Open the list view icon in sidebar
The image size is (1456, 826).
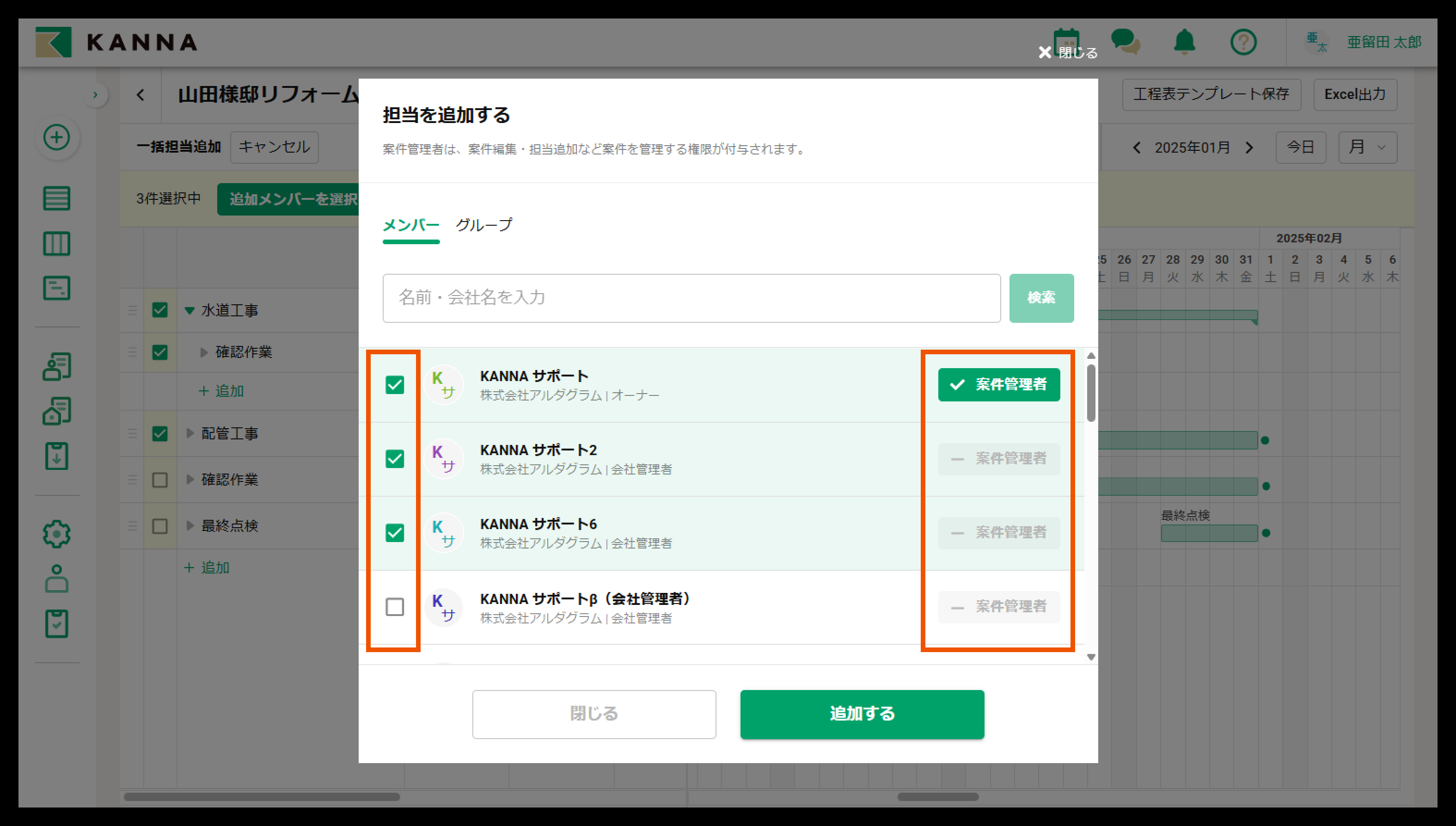point(57,198)
